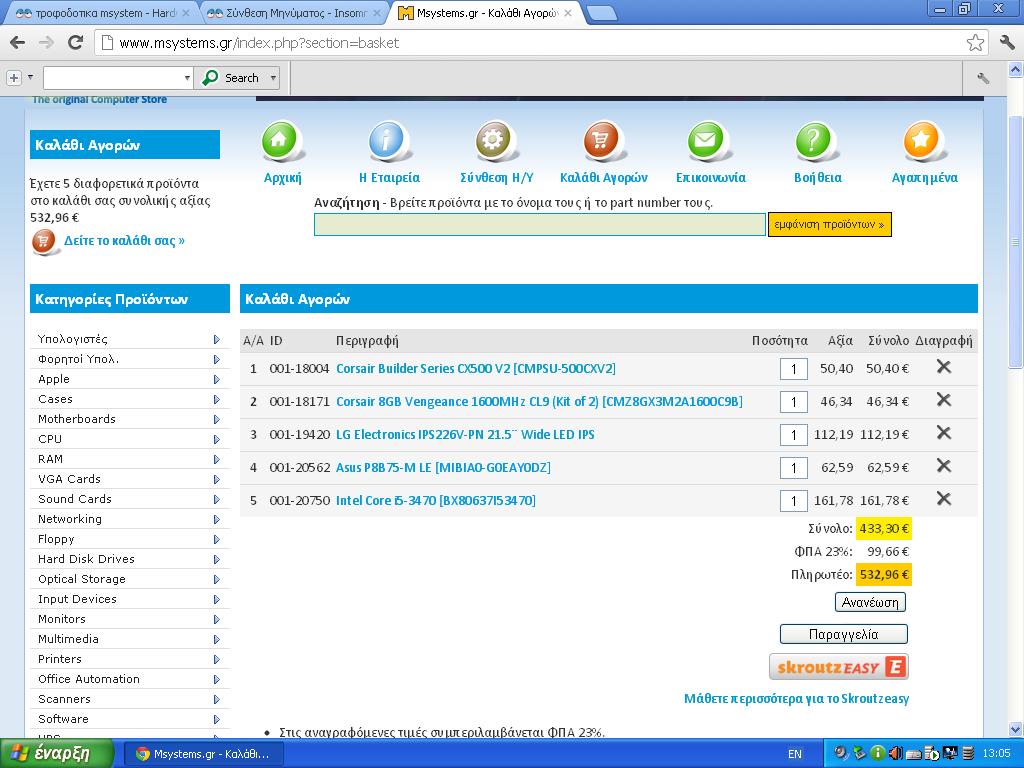
Task: Click the volume icon in system tray
Action: point(895,754)
